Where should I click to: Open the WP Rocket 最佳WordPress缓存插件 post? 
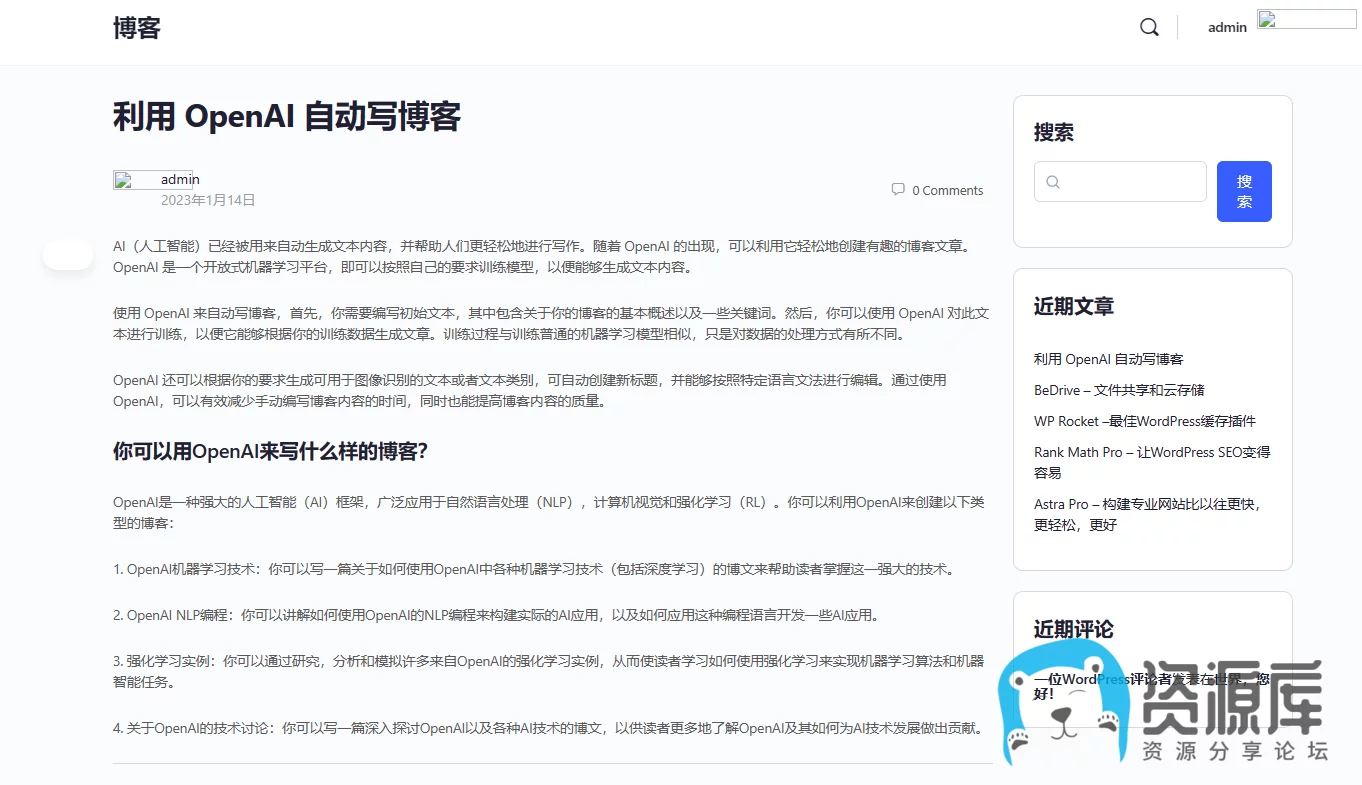(x=1144, y=421)
